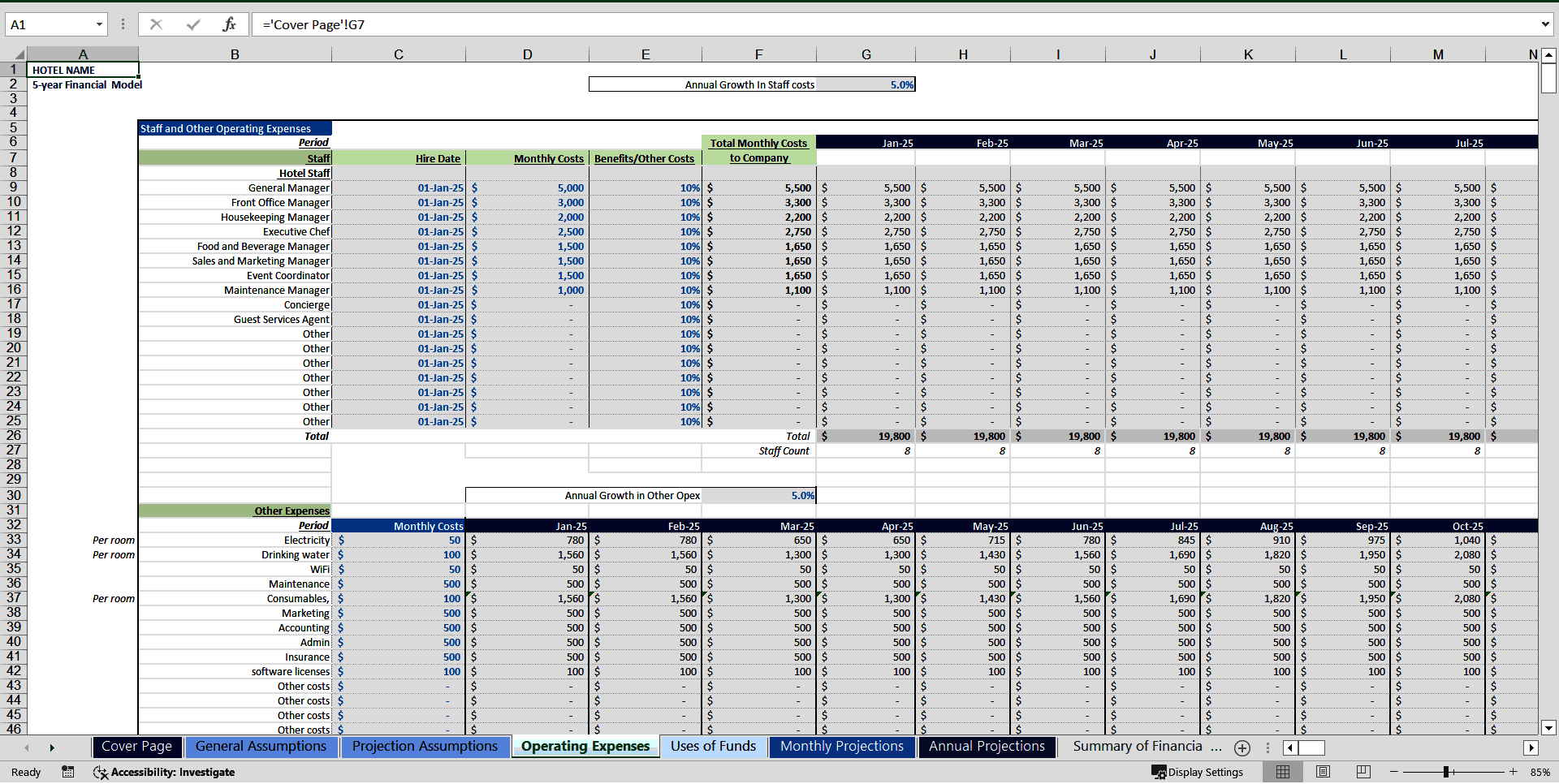
Task: Select column M header
Action: coord(1438,54)
